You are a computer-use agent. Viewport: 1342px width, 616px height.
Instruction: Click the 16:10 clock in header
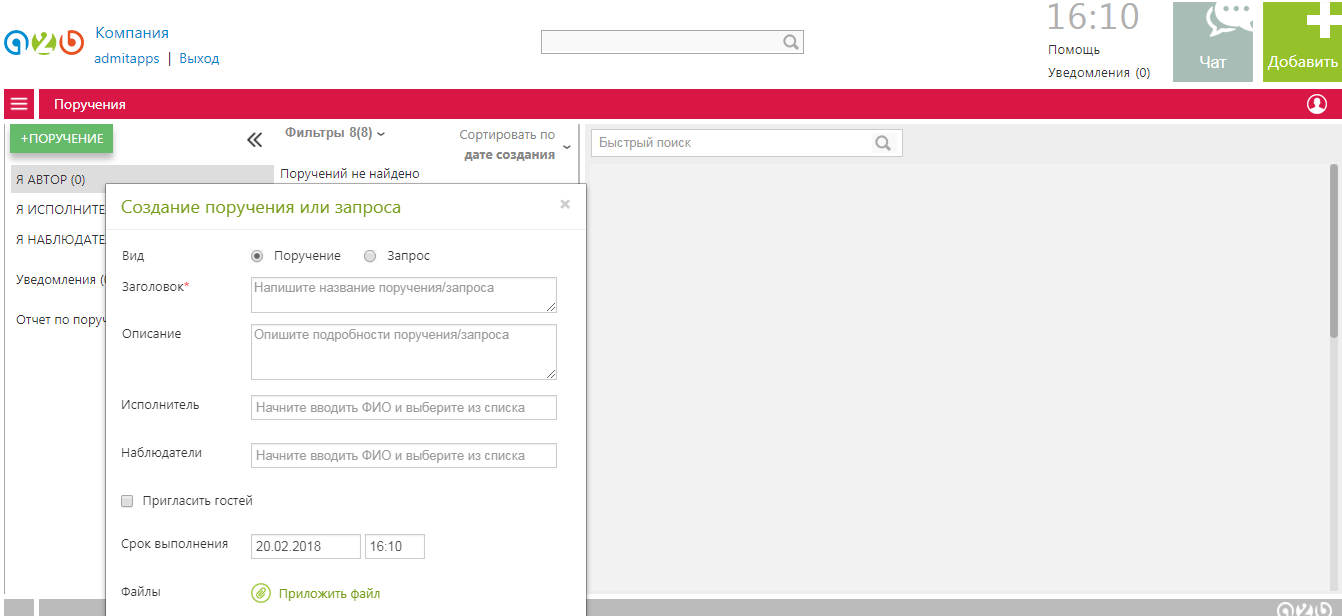[1093, 17]
